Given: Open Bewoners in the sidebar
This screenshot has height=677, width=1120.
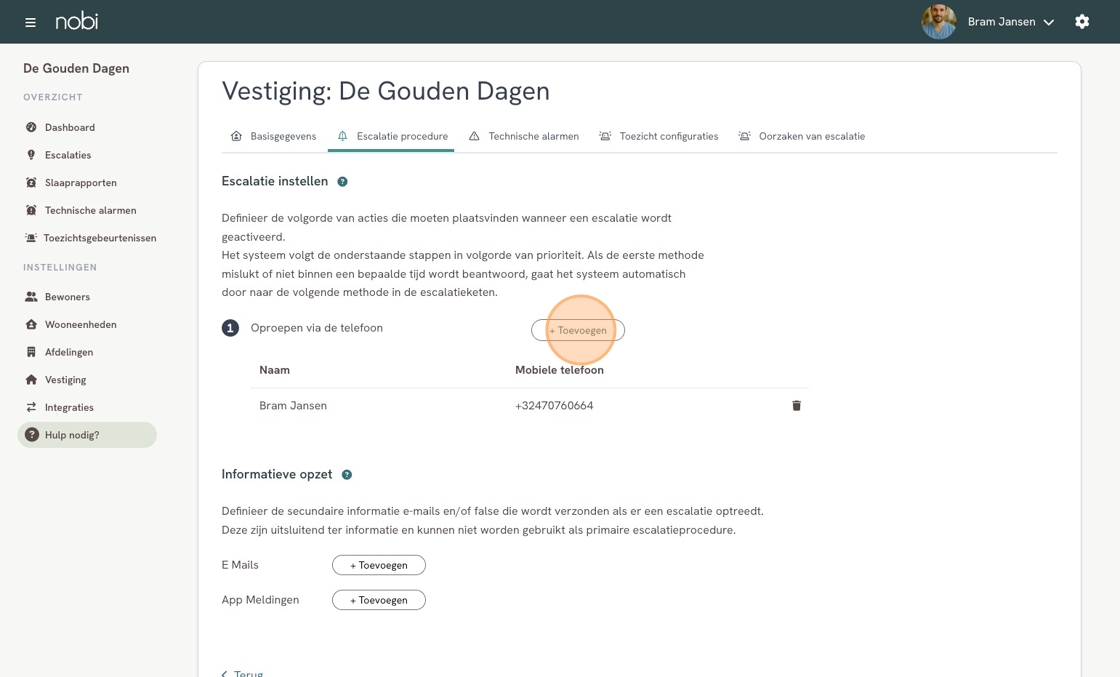Looking at the screenshot, I should click(67, 297).
